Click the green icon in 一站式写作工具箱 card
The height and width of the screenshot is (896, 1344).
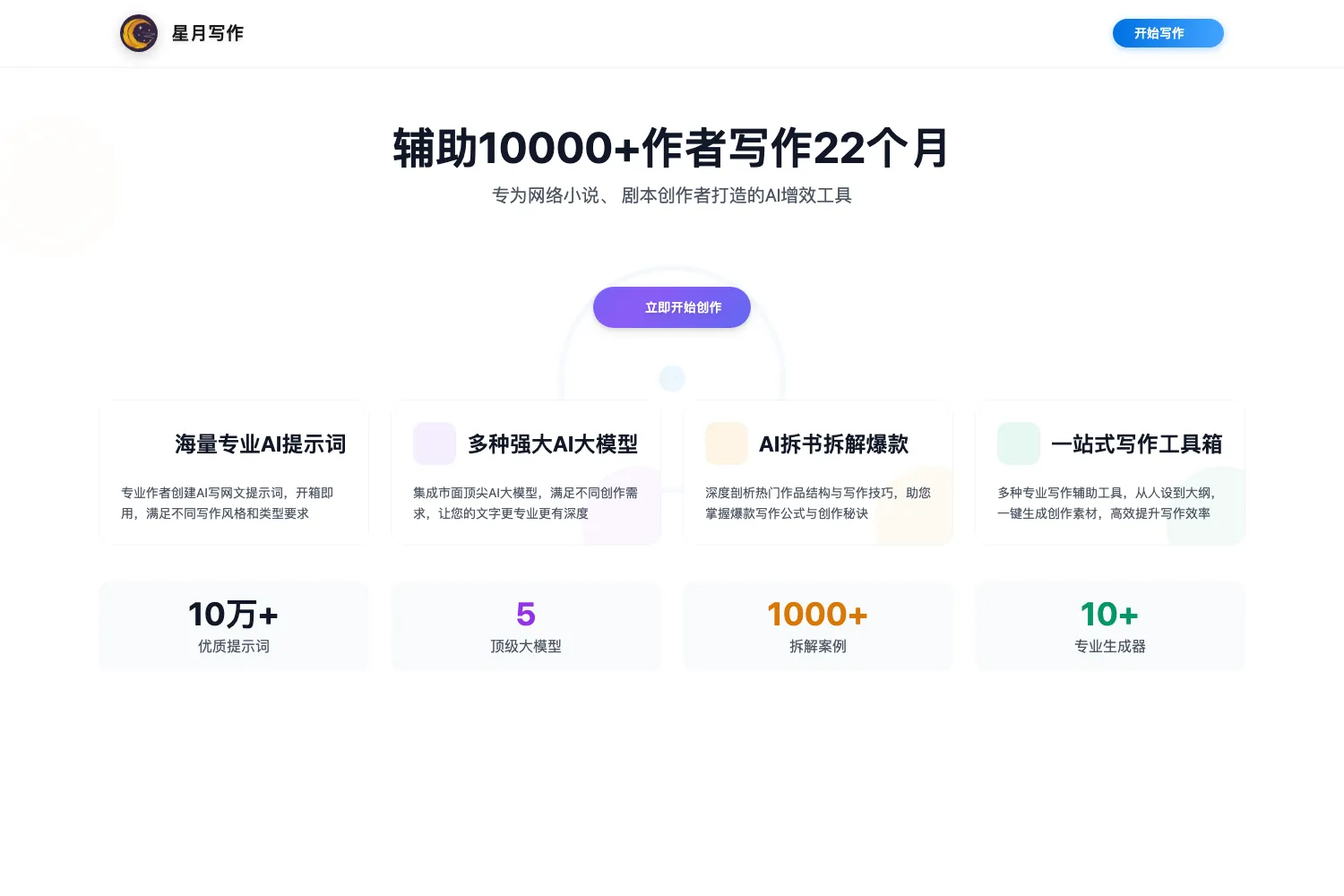[1019, 444]
